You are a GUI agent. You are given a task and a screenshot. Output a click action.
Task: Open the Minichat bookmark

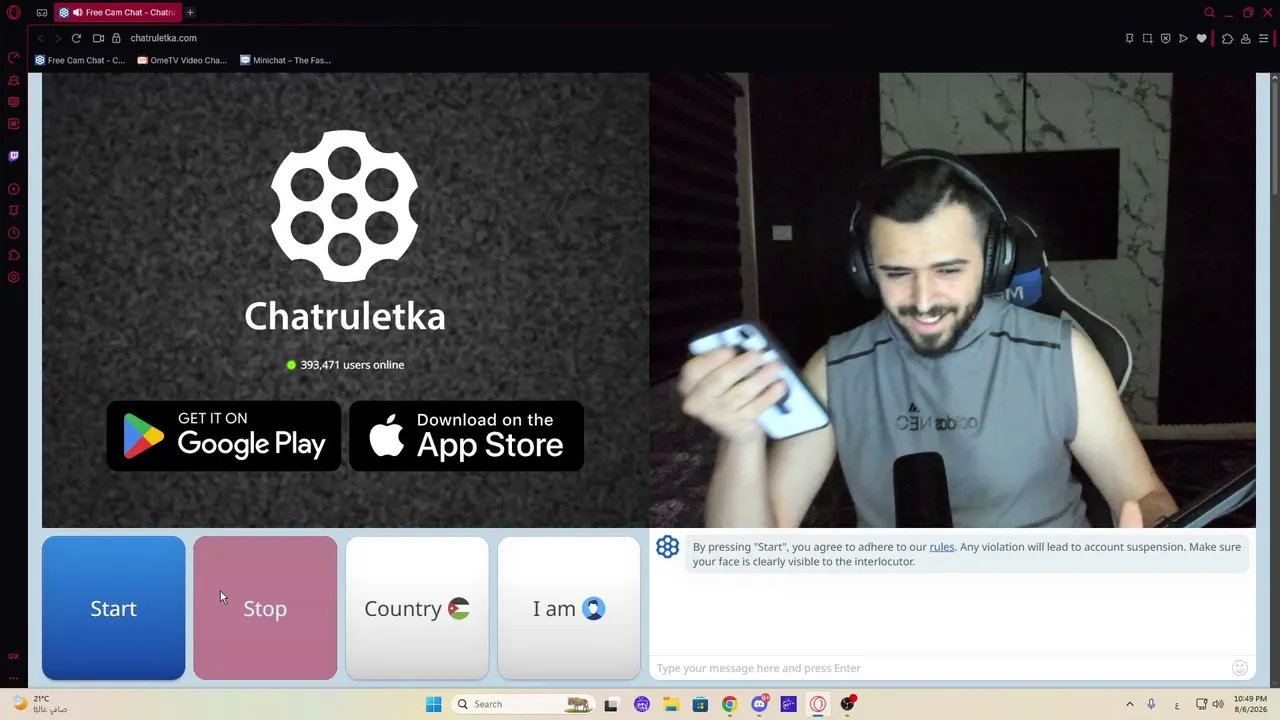(x=286, y=60)
